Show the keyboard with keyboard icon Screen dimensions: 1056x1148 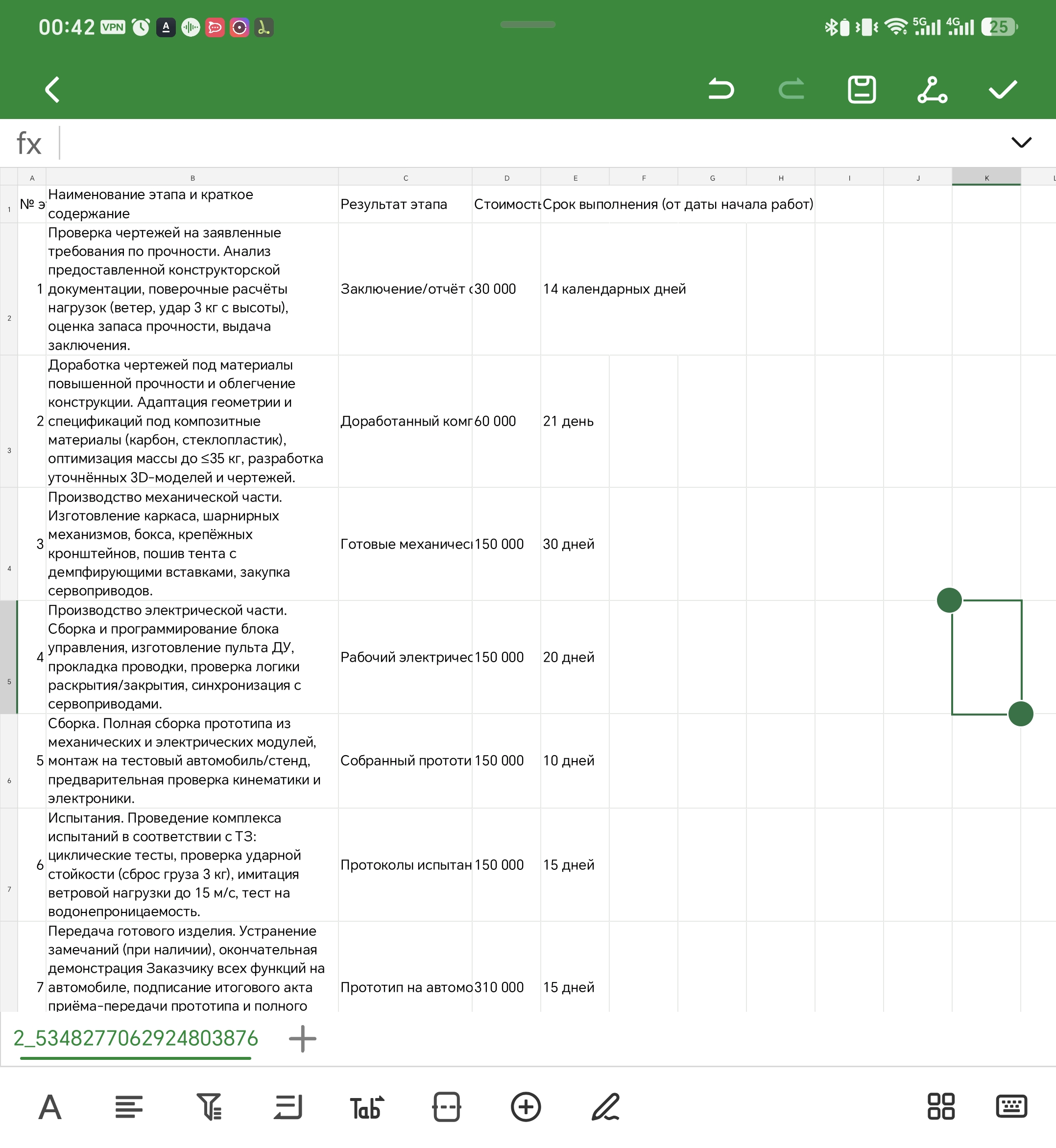tap(1011, 1106)
